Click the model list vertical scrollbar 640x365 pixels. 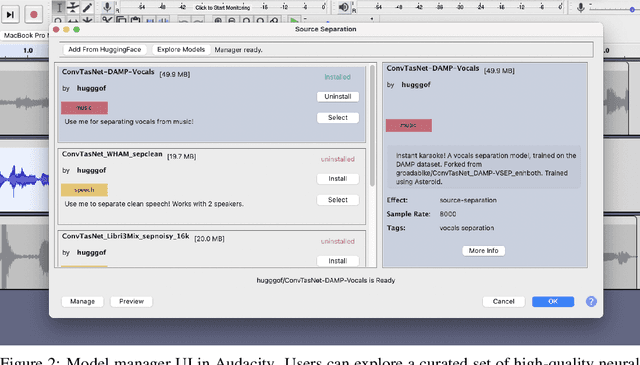click(x=372, y=126)
